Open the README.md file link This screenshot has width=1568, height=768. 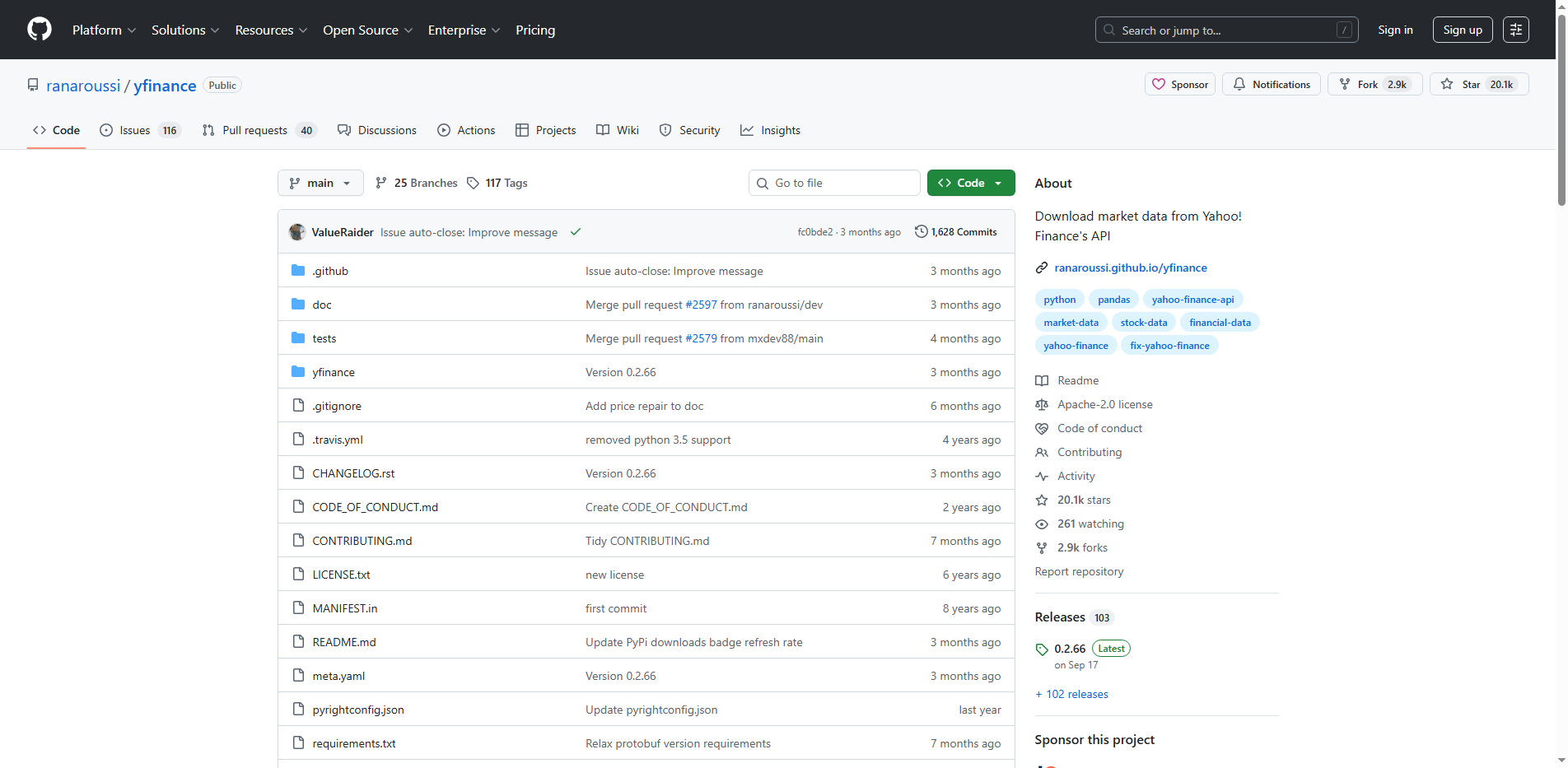[343, 641]
